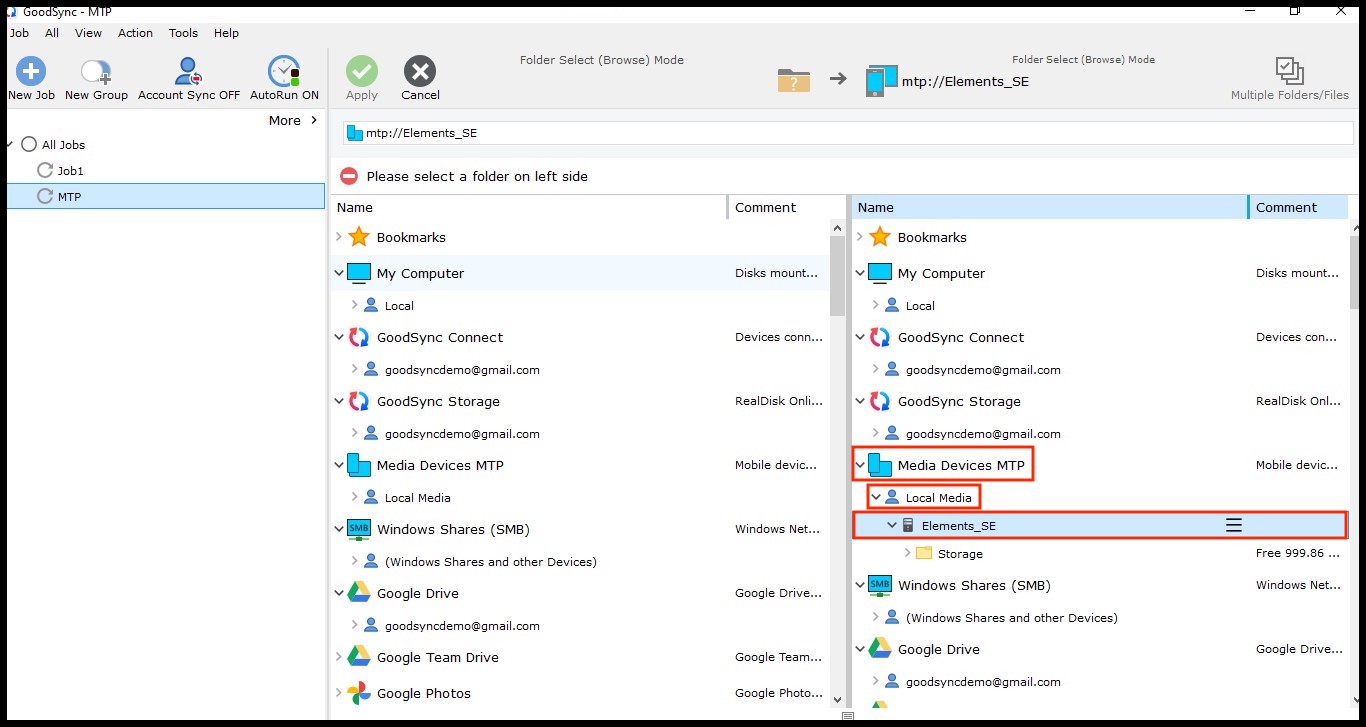
Task: Open the Action menu
Action: 135,33
